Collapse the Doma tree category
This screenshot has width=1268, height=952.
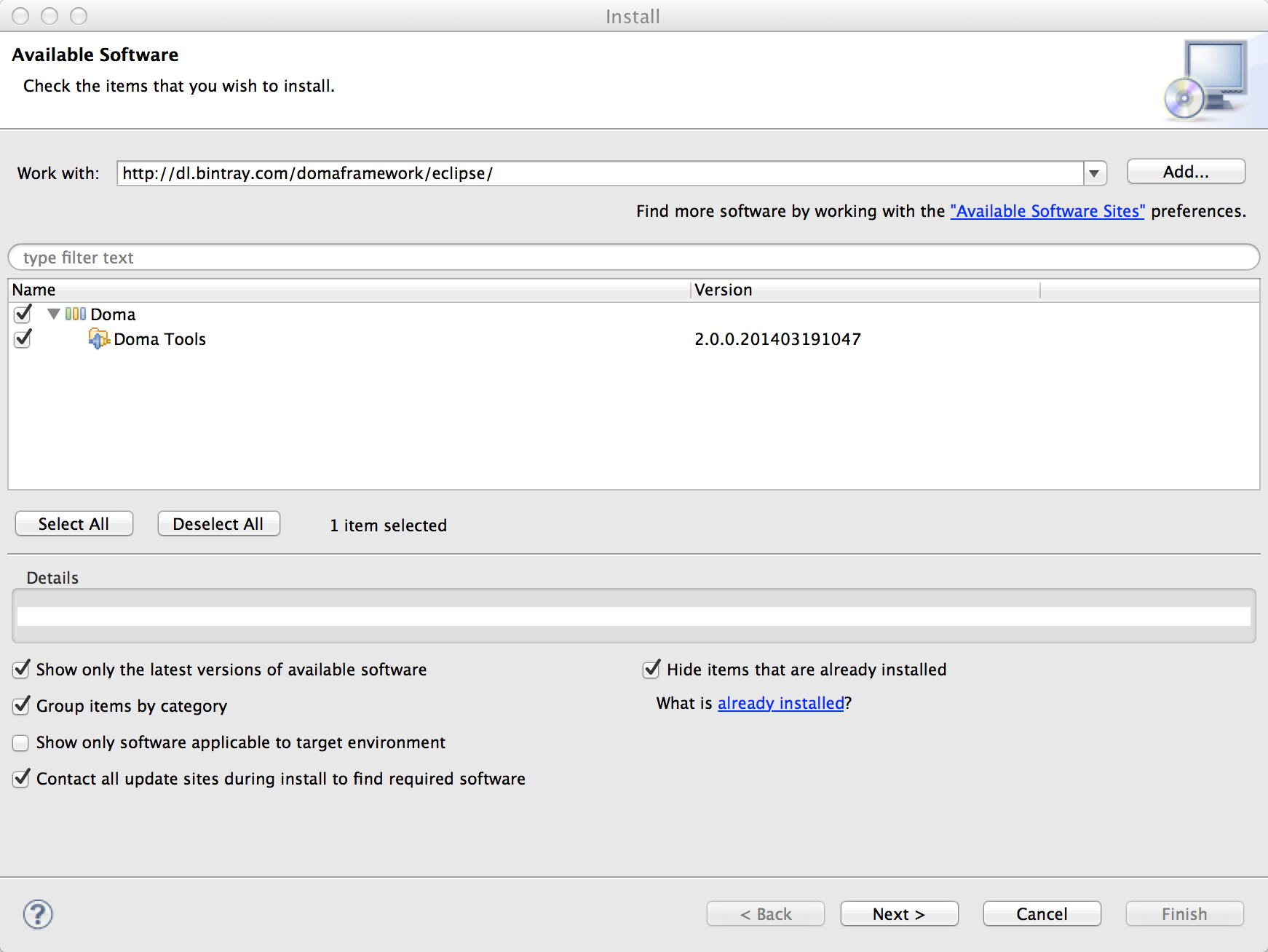[x=53, y=314]
